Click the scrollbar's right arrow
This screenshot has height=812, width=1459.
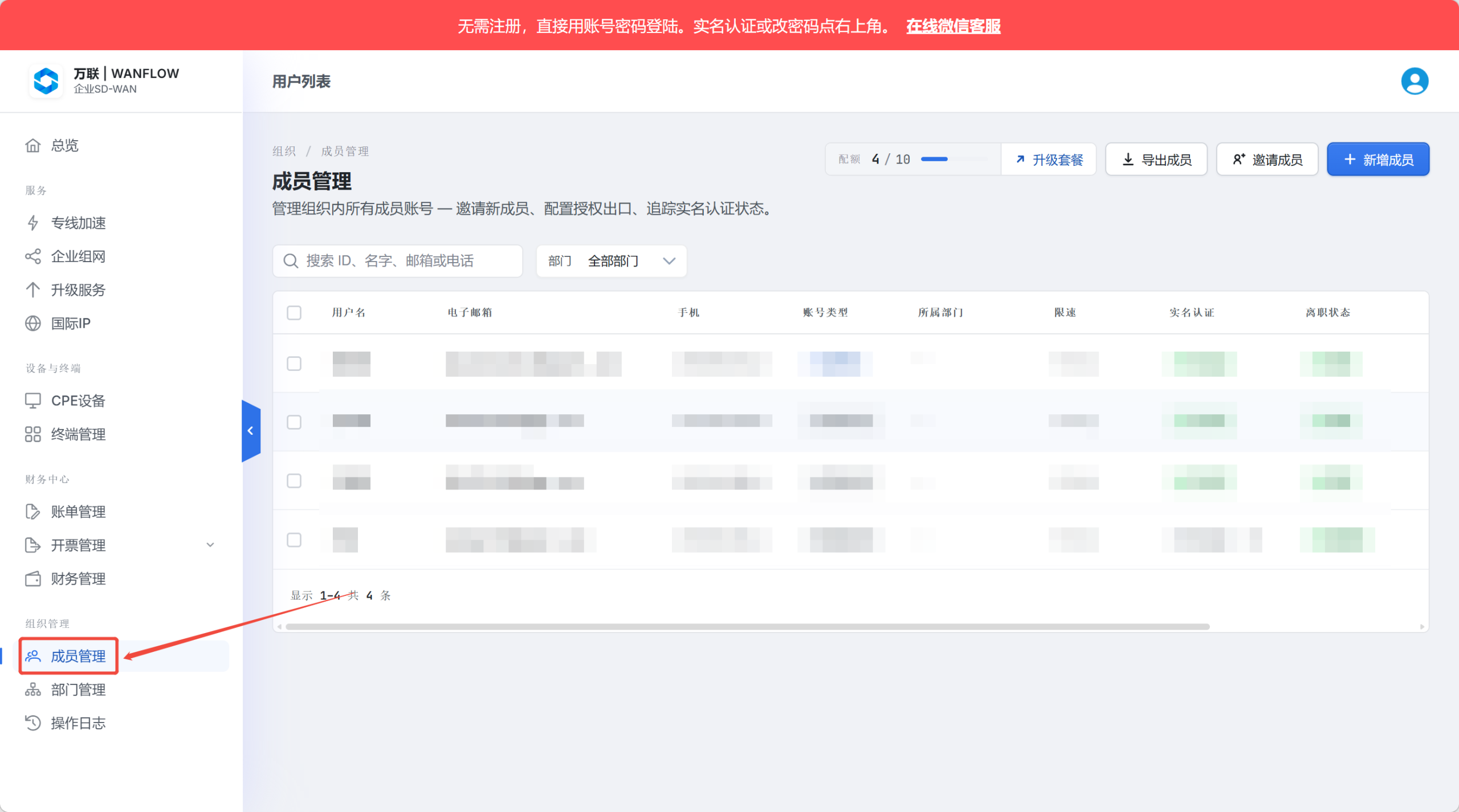[1422, 627]
